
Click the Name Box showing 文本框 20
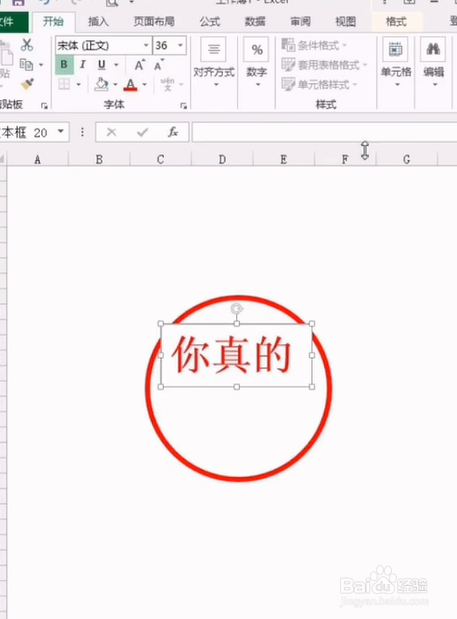pyautogui.click(x=26, y=132)
